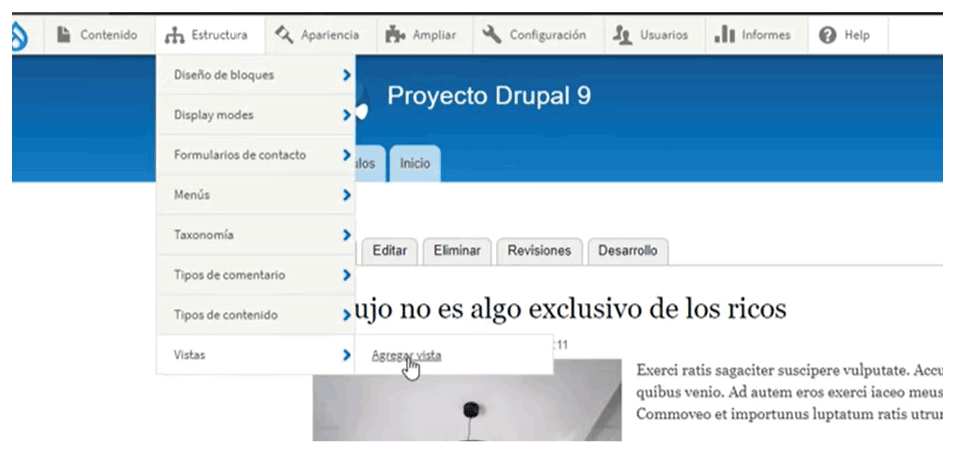Click the Help question mark icon
The width and height of the screenshot is (955, 453).
(x=827, y=35)
